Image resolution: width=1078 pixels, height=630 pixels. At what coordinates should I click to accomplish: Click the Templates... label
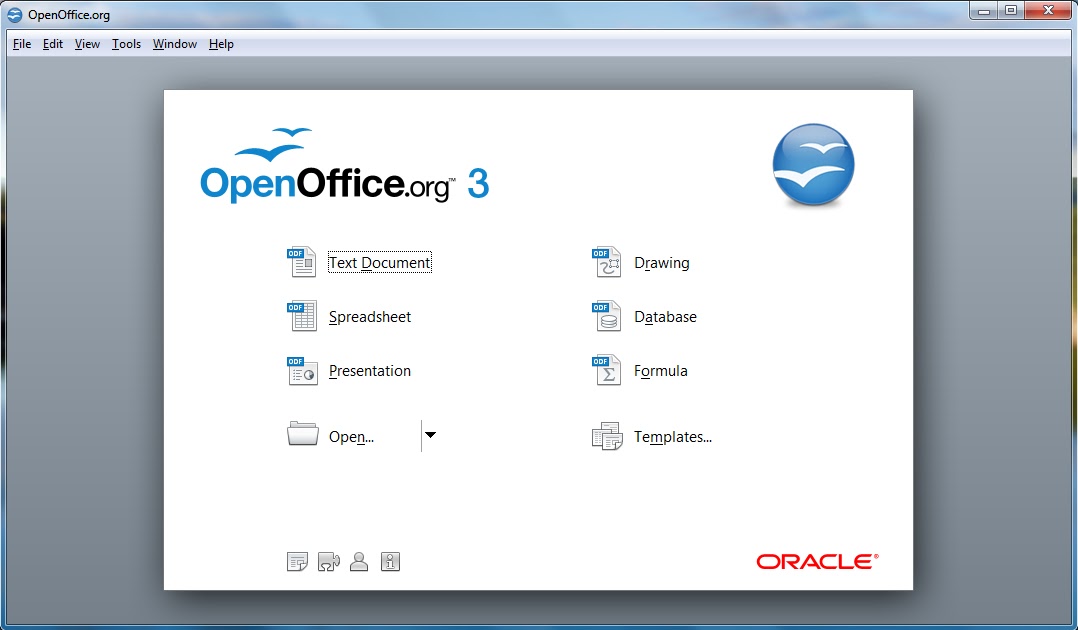pos(672,437)
